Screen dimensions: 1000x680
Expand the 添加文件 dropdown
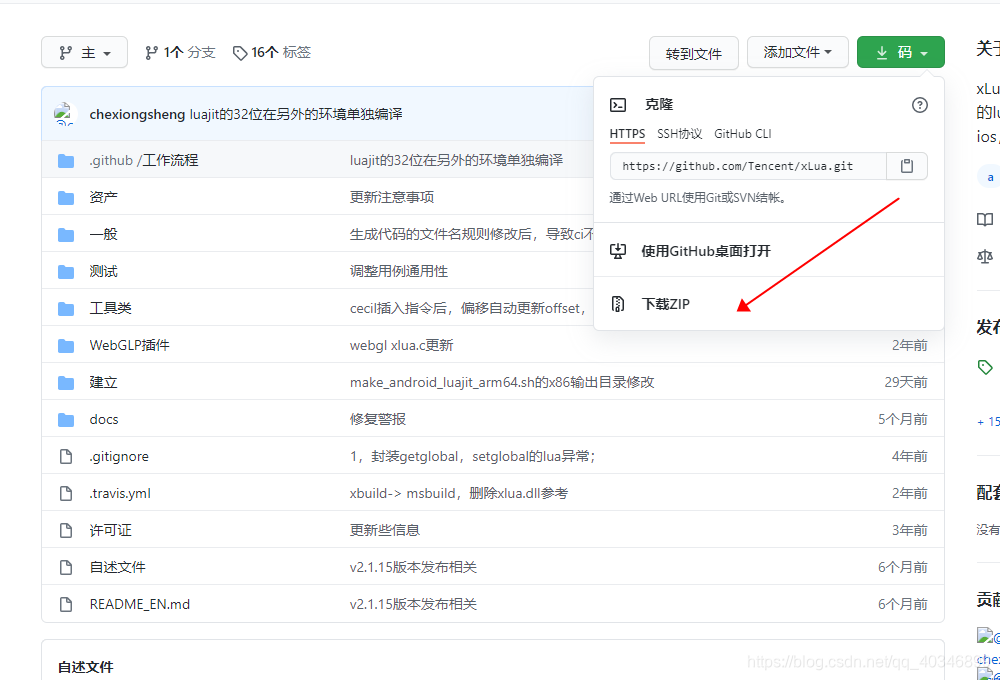coord(797,52)
